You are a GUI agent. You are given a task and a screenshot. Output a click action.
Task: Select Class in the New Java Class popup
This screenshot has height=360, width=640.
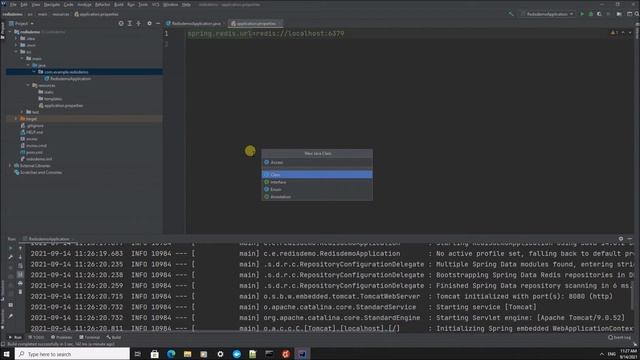click(x=317, y=175)
